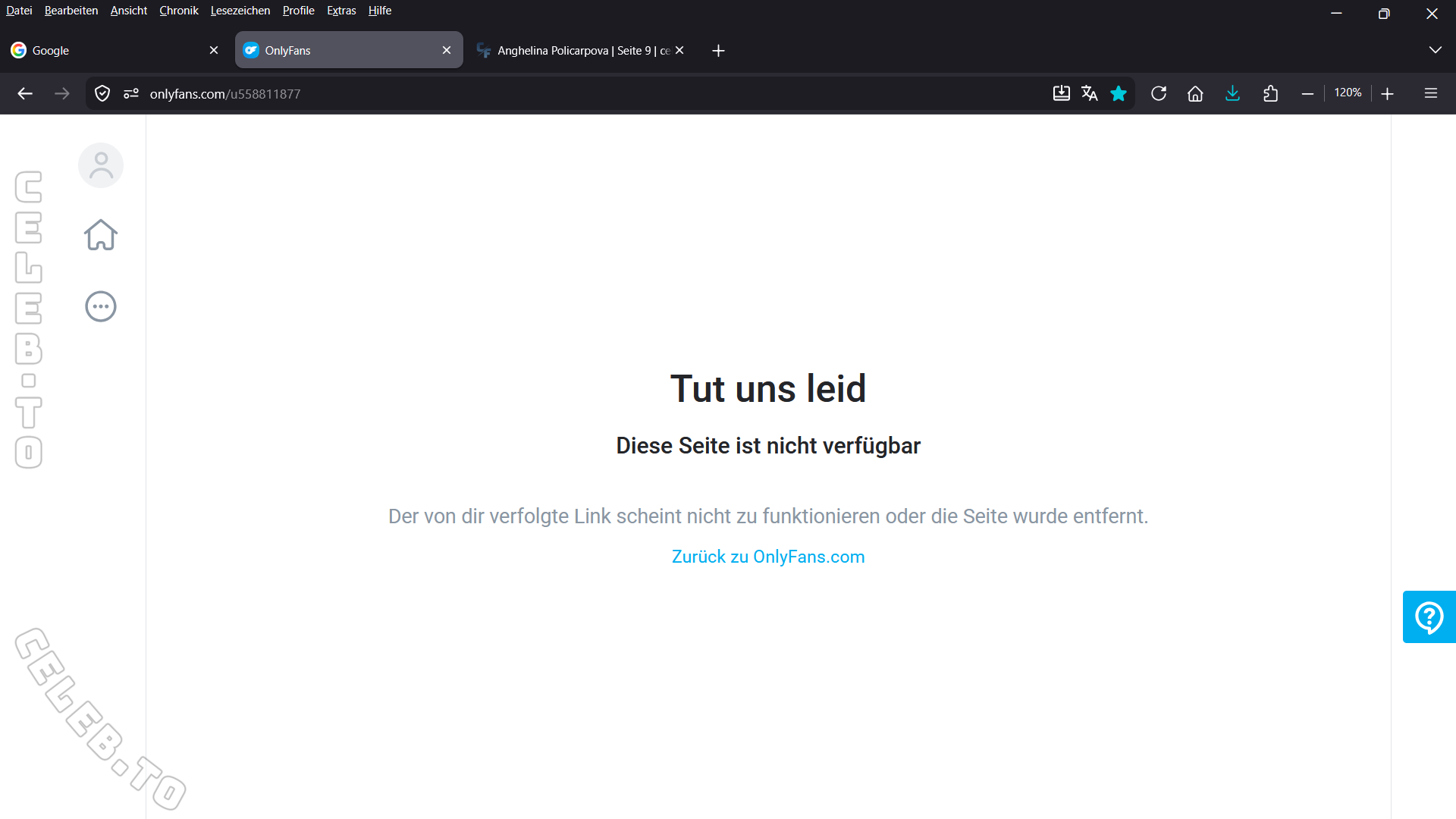Click the Zurück zu OnlyFans.com link
This screenshot has width=1456, height=819.
767,557
